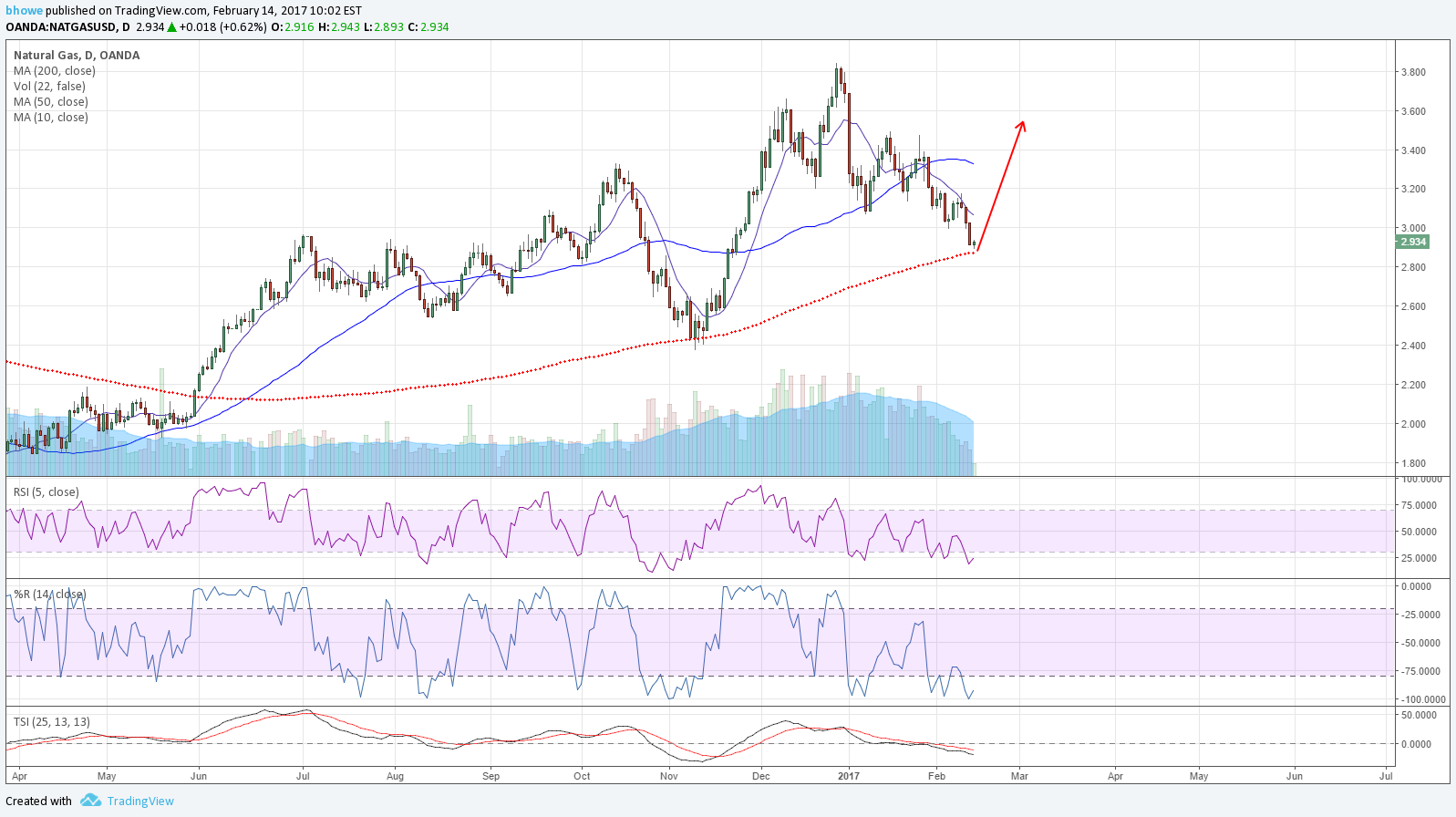Click the OANDA:NATGASUSD symbol header text
This screenshot has height=817, width=1456.
[x=61, y=26]
